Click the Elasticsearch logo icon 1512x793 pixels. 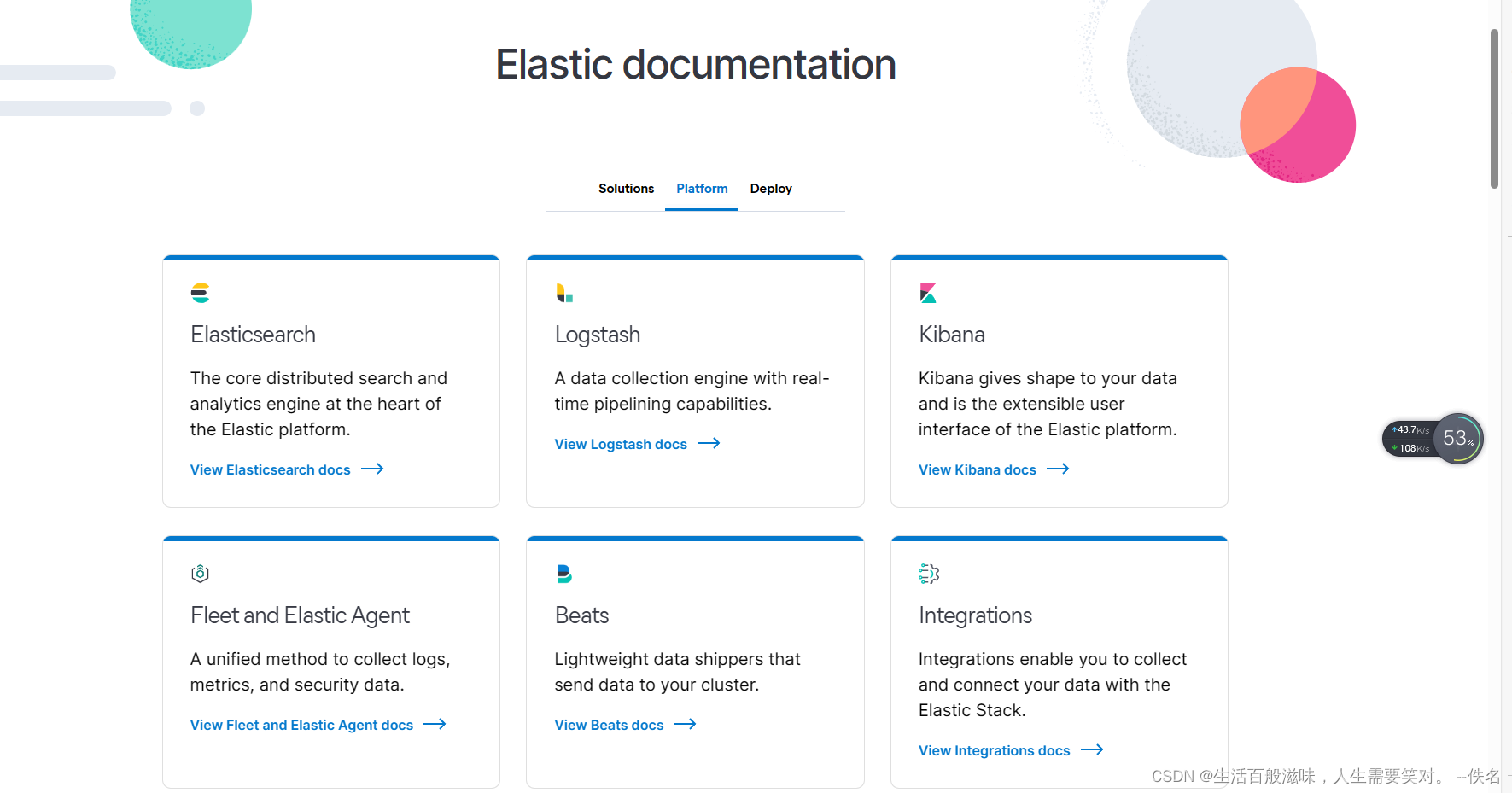(200, 293)
